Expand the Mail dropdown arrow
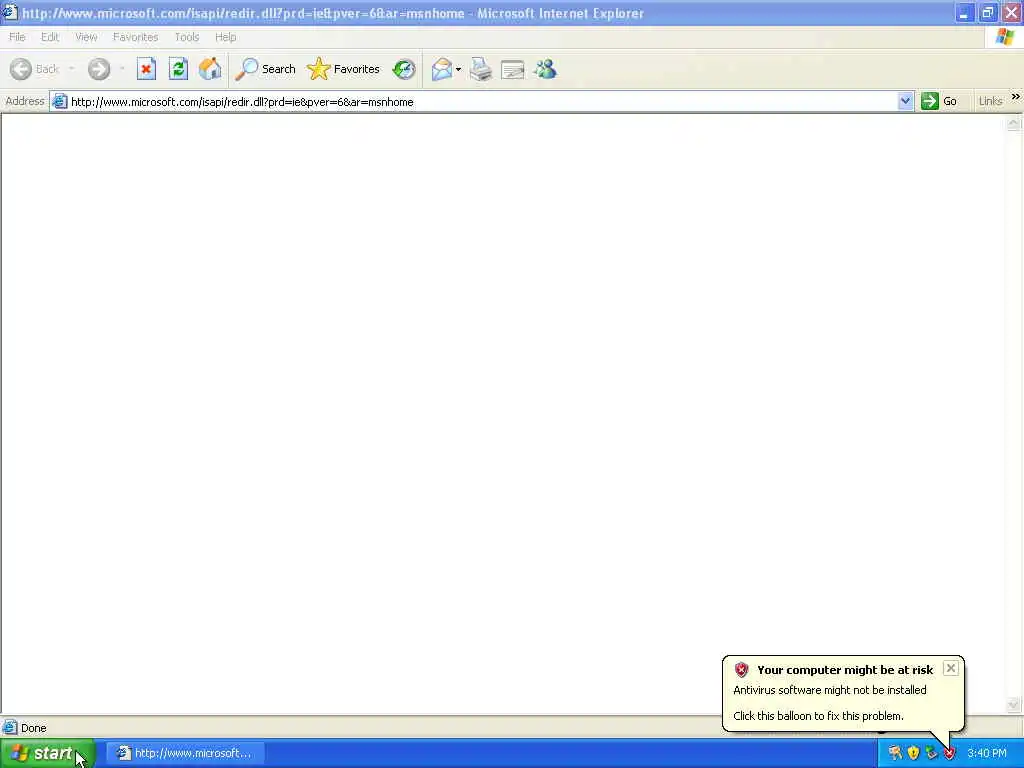Screen dimensions: 1024x768 pyautogui.click(x=458, y=69)
